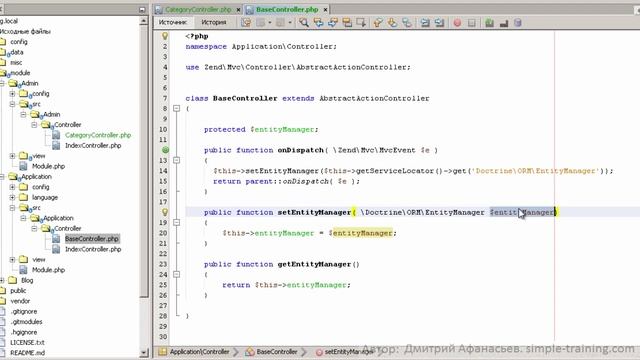Click Shift Line Right toolbar icon
This screenshot has height=360, width=640.
439,23
